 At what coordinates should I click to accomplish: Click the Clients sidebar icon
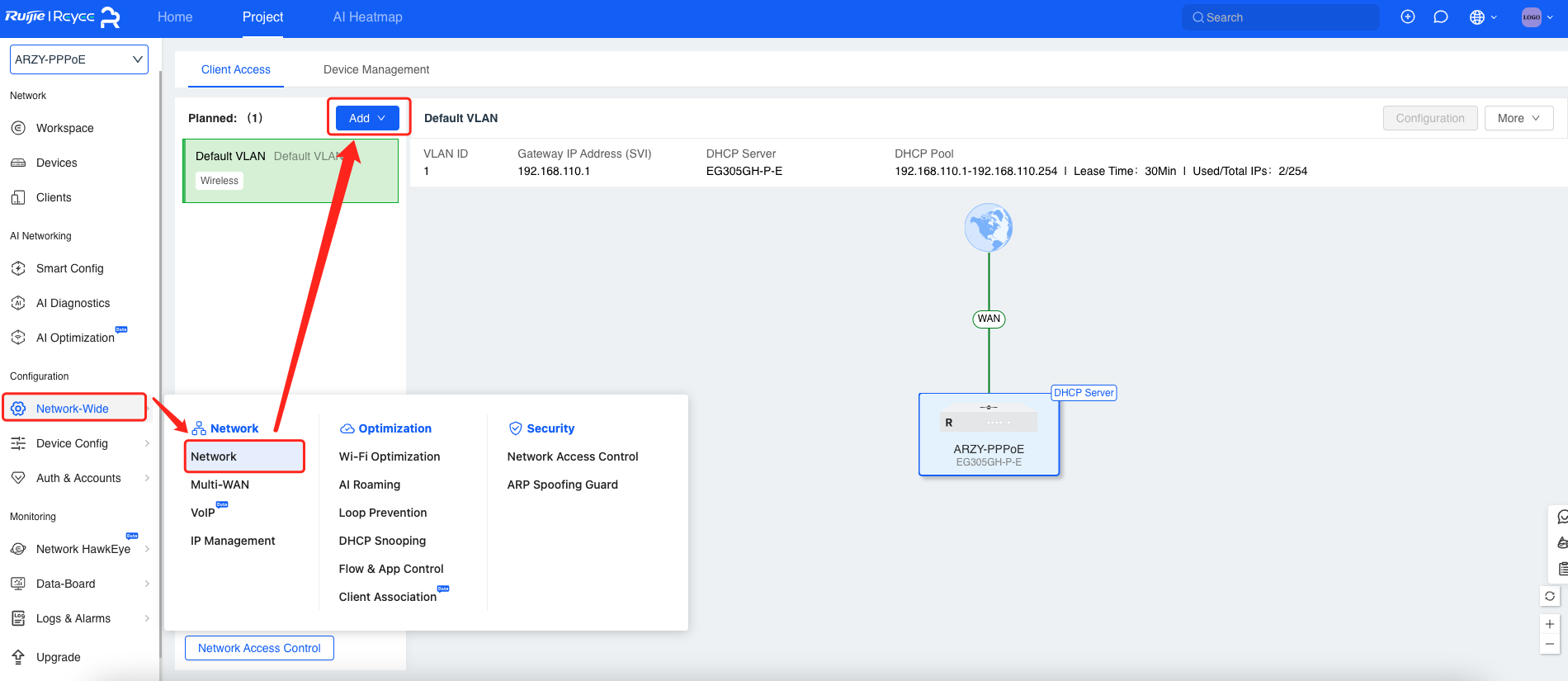pos(18,197)
